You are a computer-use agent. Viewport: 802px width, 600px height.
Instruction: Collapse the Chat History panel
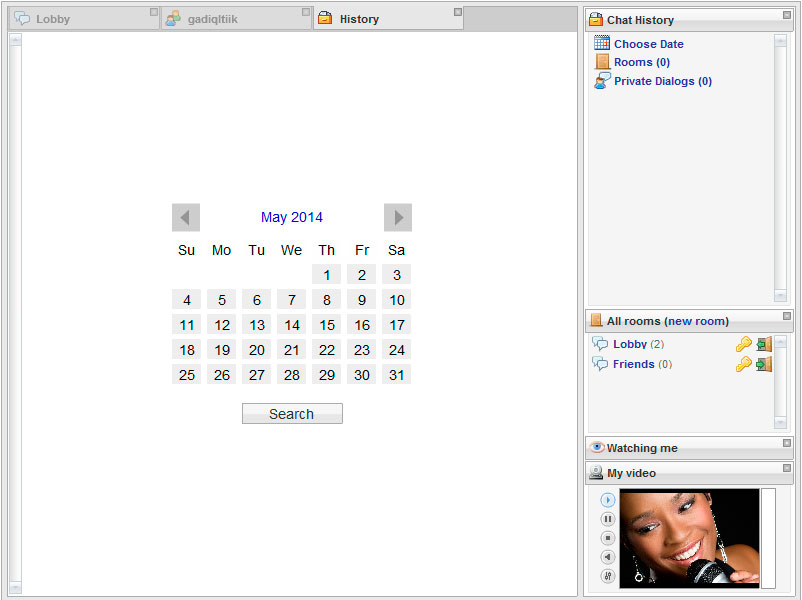[786, 14]
